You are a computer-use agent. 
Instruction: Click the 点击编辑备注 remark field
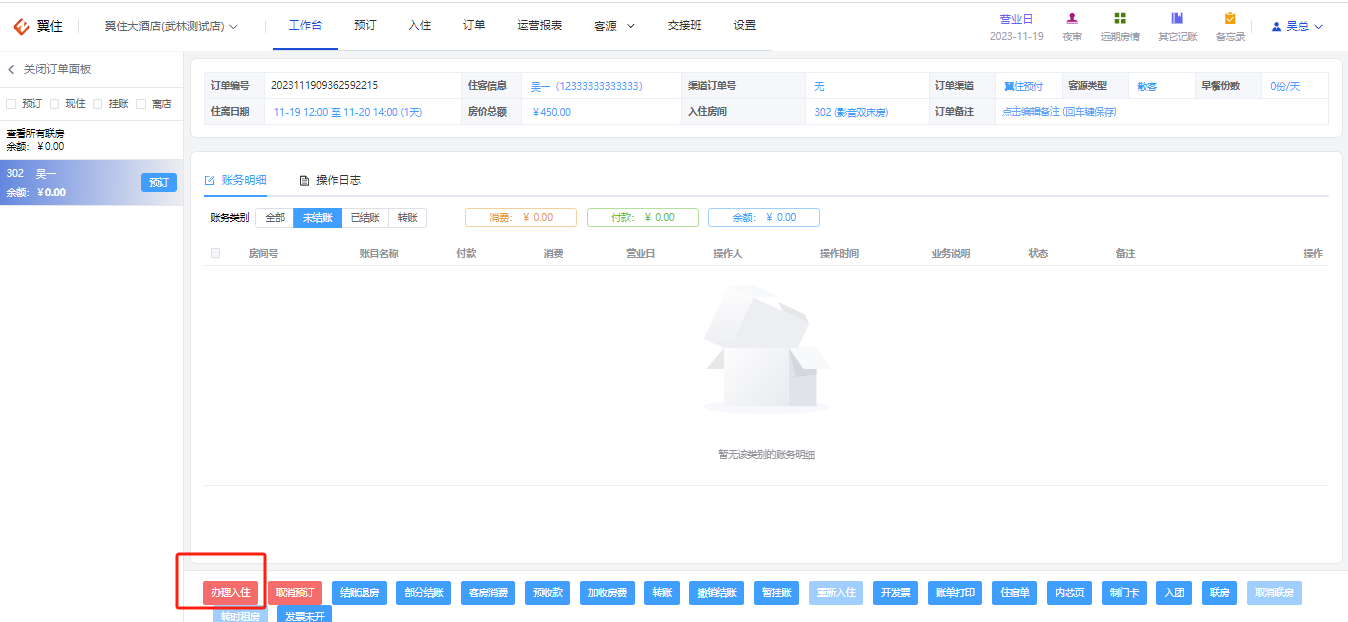[1059, 112]
